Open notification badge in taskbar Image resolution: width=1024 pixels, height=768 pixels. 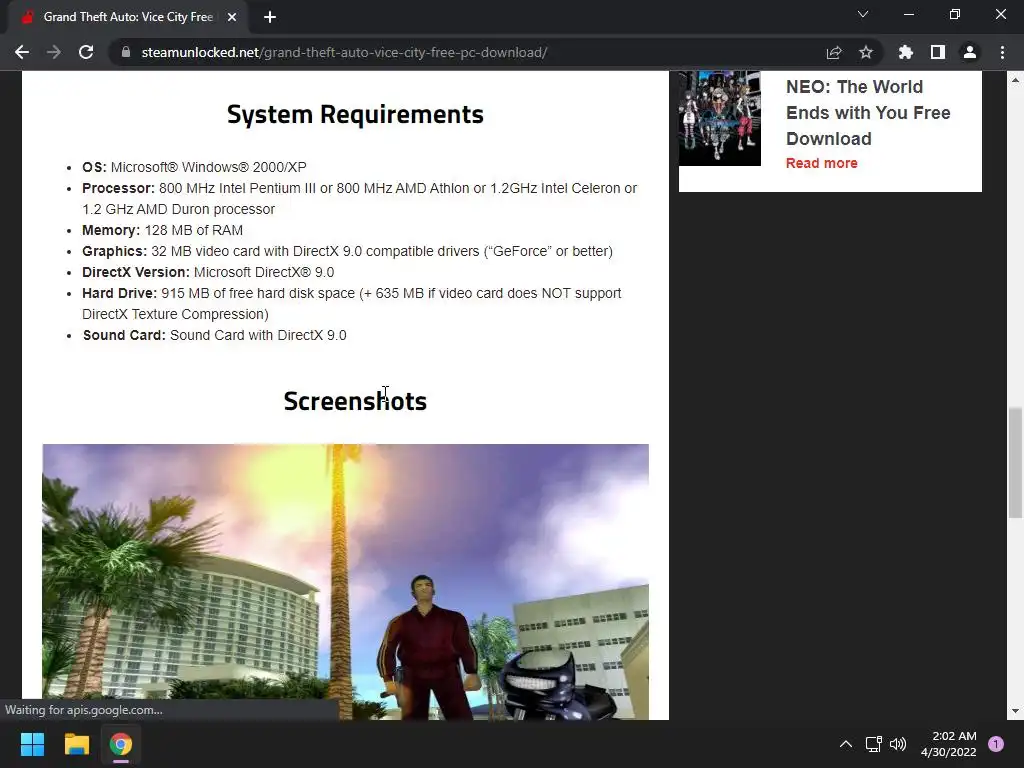(x=996, y=744)
